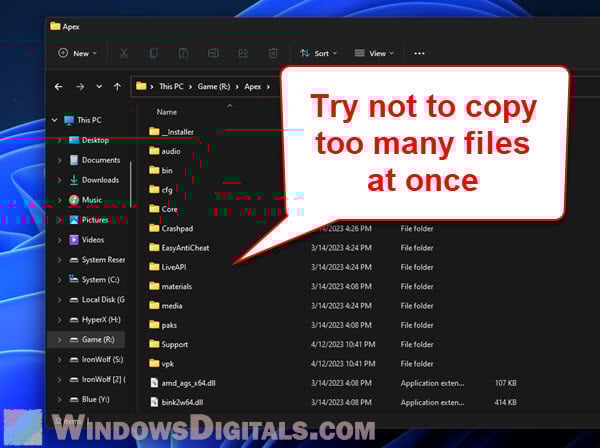Open the New item menu
The height and width of the screenshot is (448, 600).
coord(77,53)
